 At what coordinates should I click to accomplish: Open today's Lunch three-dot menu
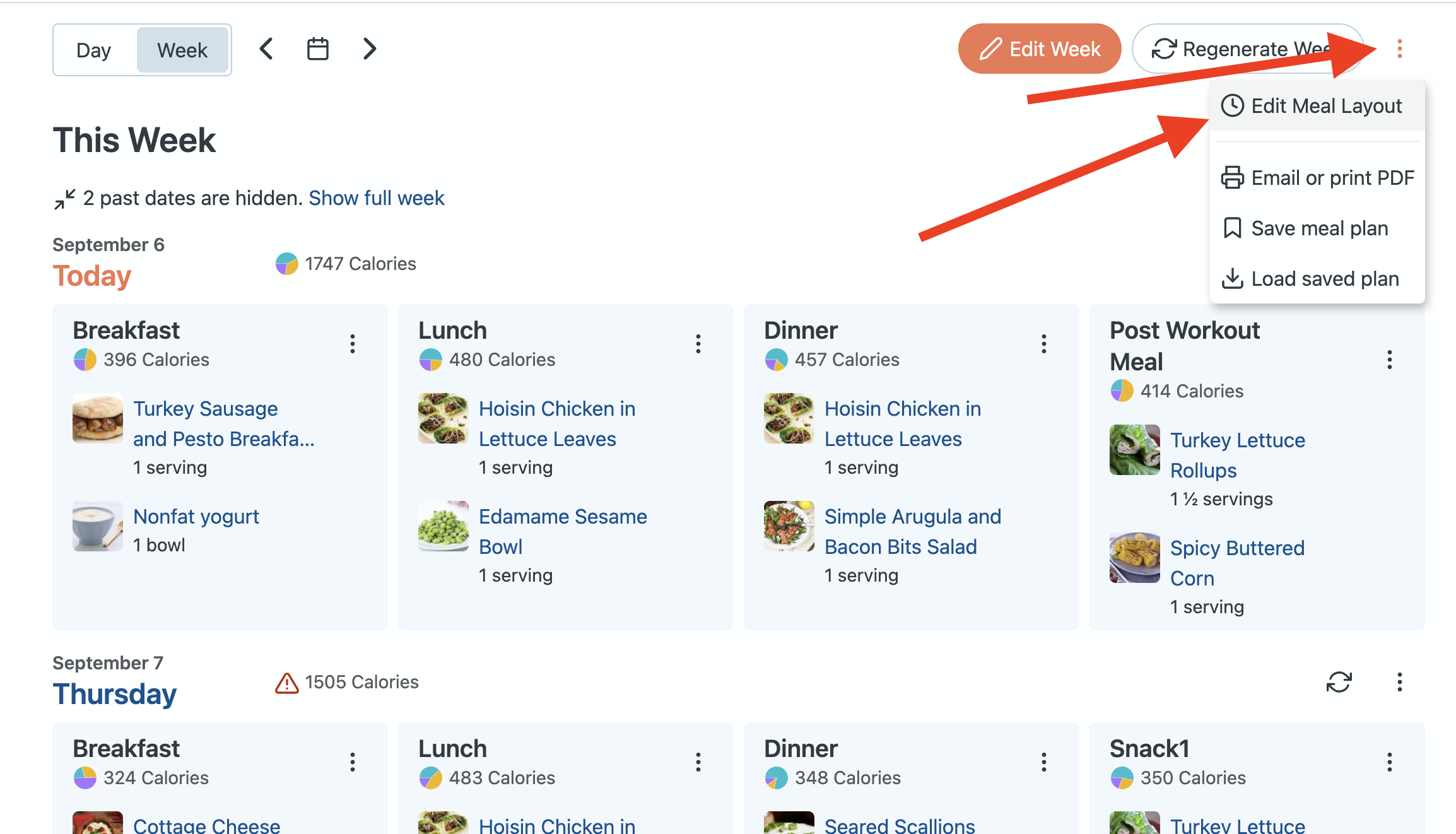[x=698, y=344]
